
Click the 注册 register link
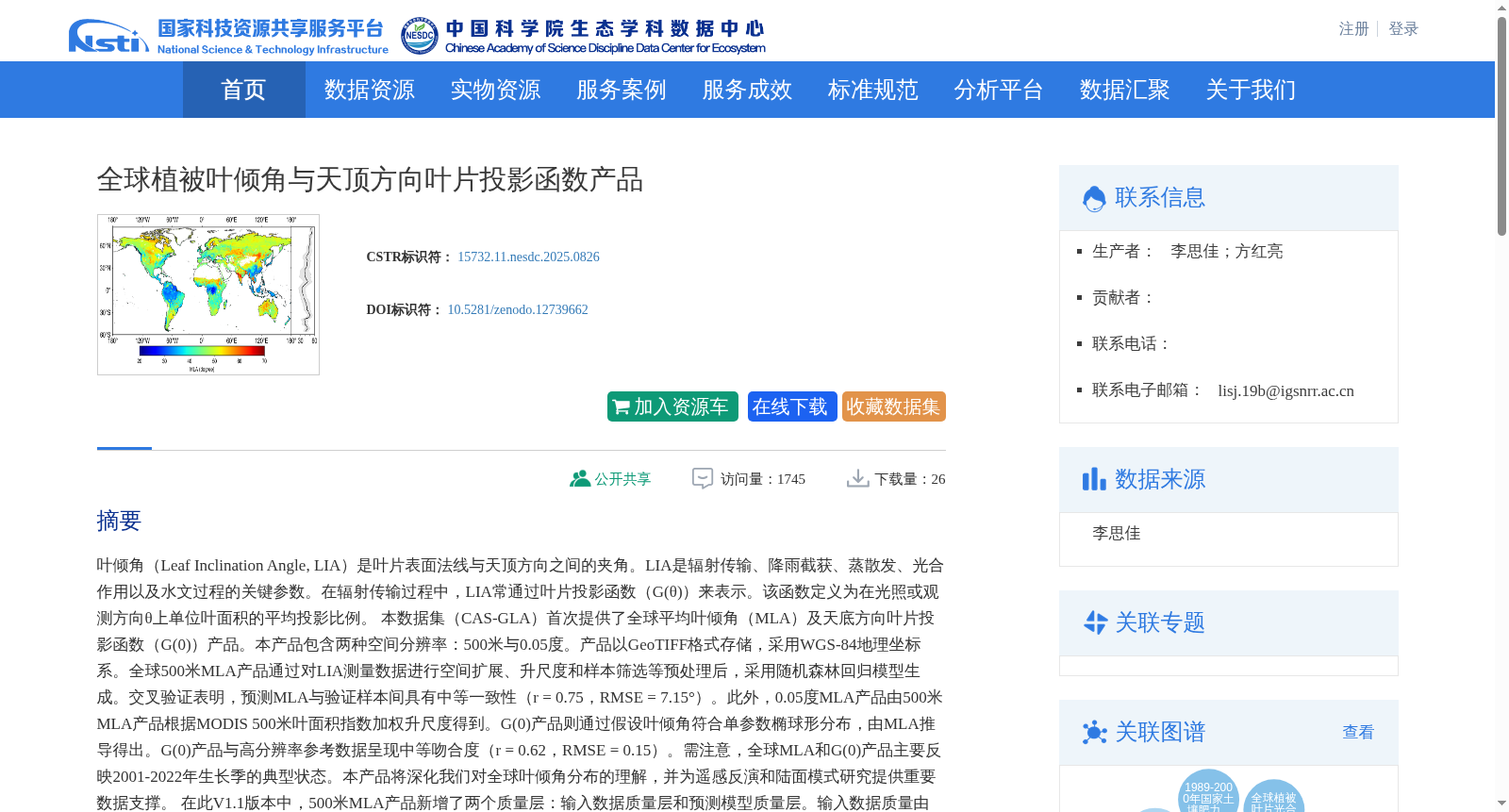pos(1353,29)
